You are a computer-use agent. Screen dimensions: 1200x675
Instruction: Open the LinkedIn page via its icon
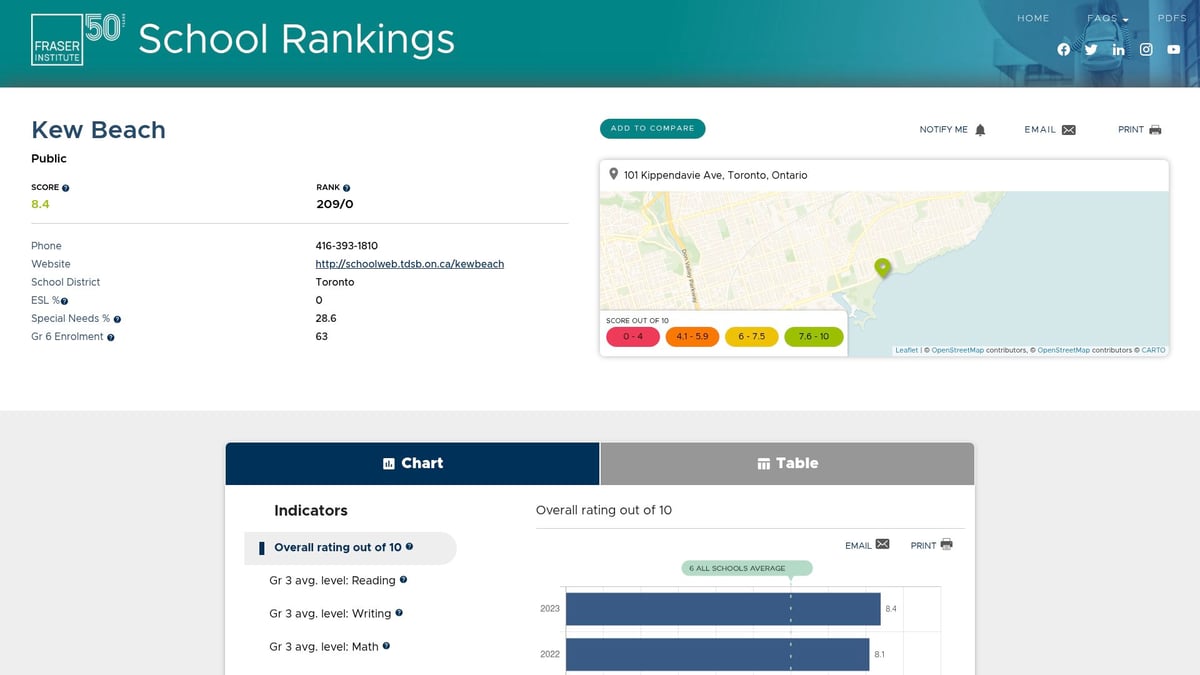pos(1118,49)
